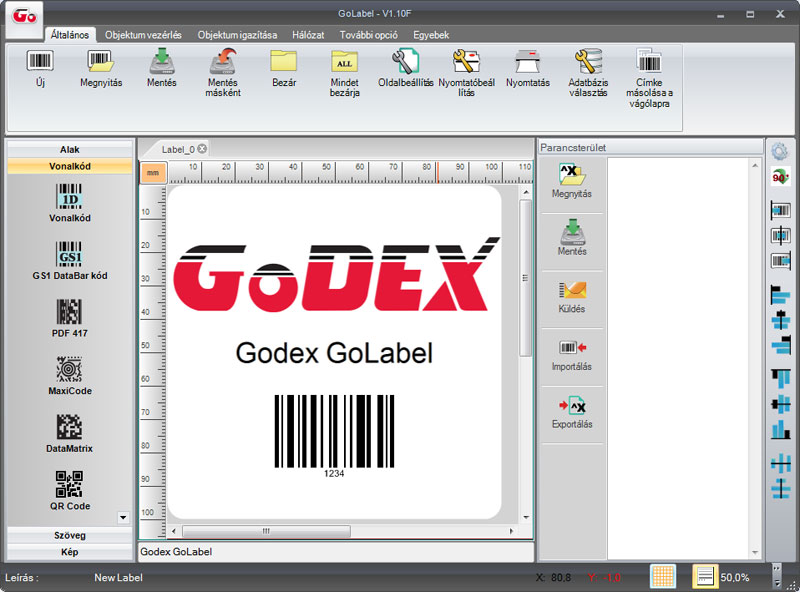Align barcode to label right edge icon
The width and height of the screenshot is (800, 592).
click(x=781, y=261)
